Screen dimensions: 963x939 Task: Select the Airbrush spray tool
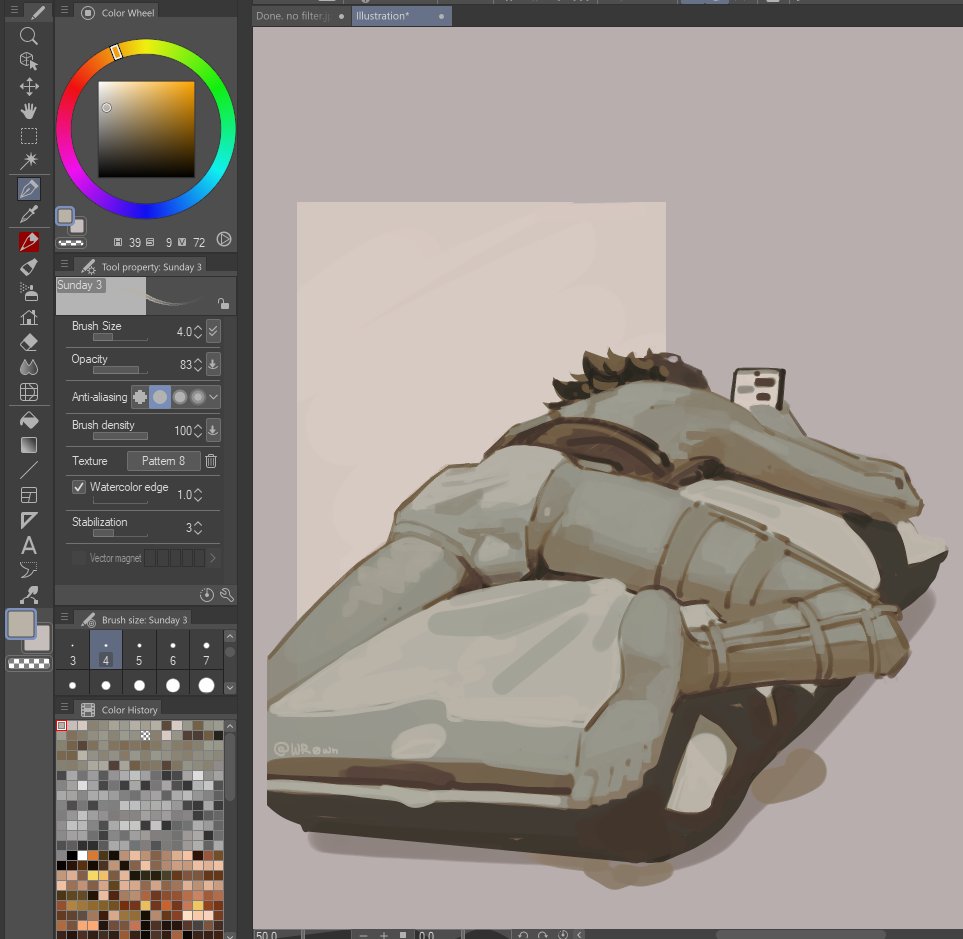[x=29, y=292]
